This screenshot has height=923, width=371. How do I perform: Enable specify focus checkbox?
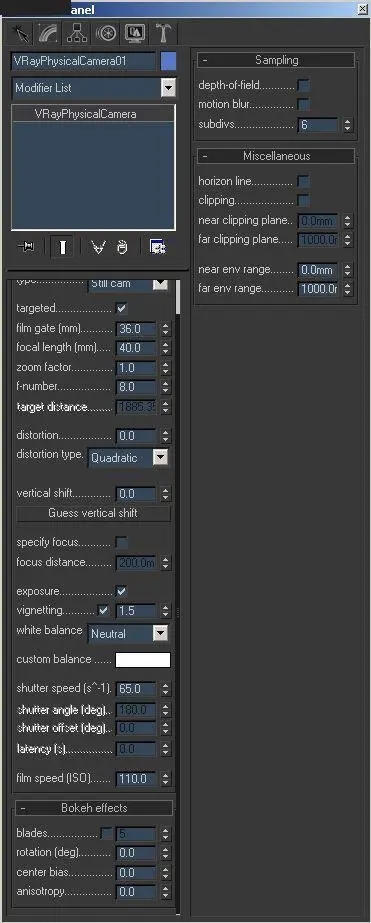click(x=122, y=542)
